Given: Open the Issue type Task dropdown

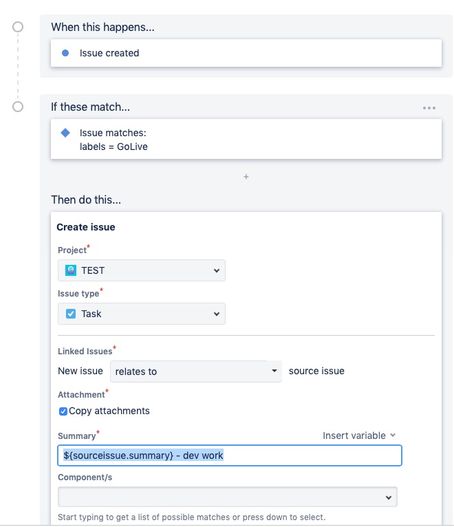Looking at the screenshot, I should click(141, 314).
